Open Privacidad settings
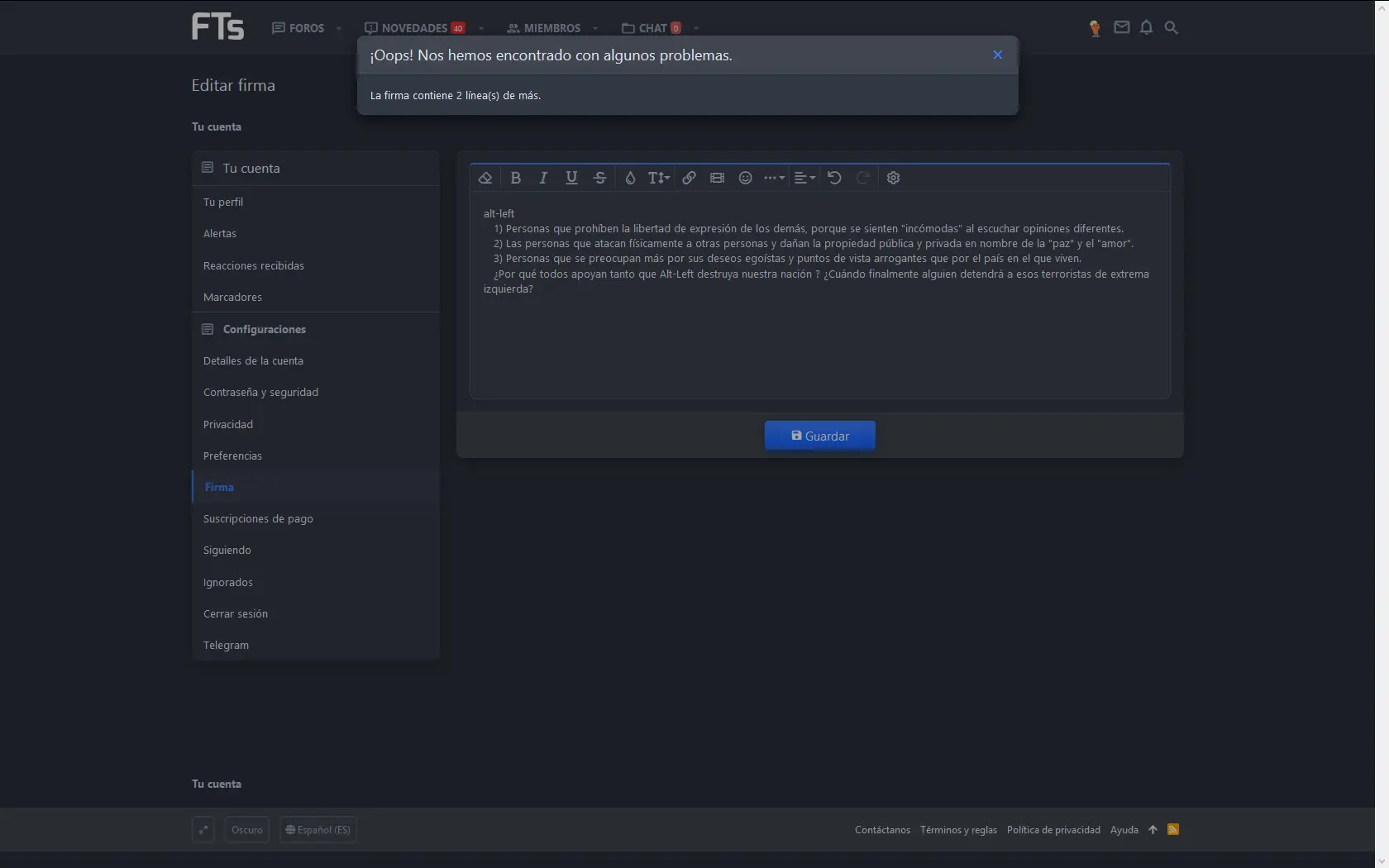Screen dimensions: 1389x868 click(315, 424)
